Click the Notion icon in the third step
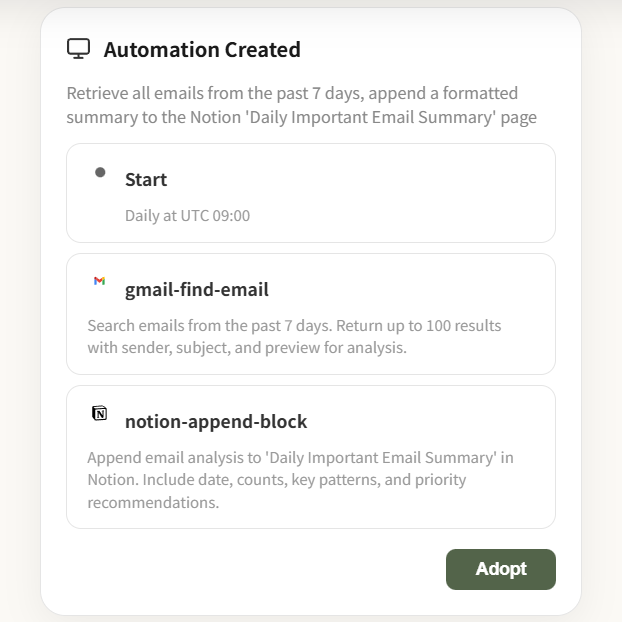This screenshot has height=622, width=622. 99,413
